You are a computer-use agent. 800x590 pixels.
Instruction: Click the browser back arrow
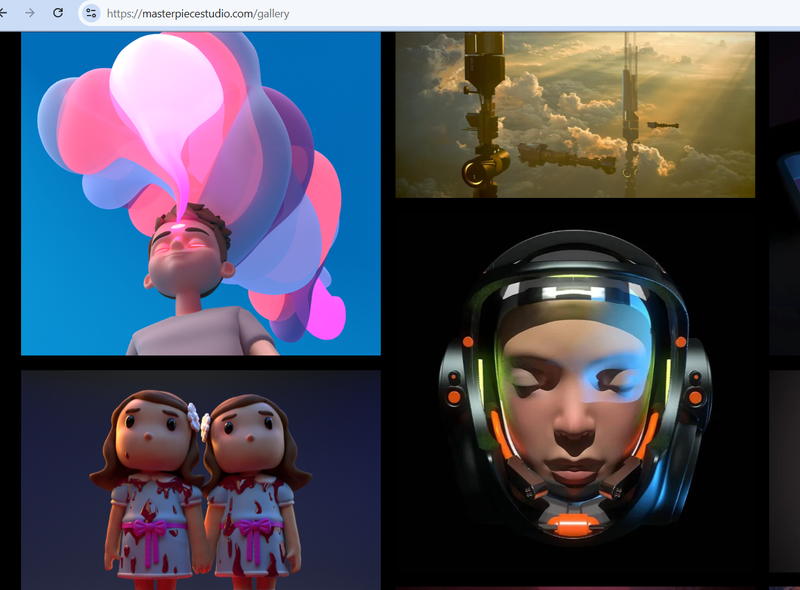coord(3,13)
